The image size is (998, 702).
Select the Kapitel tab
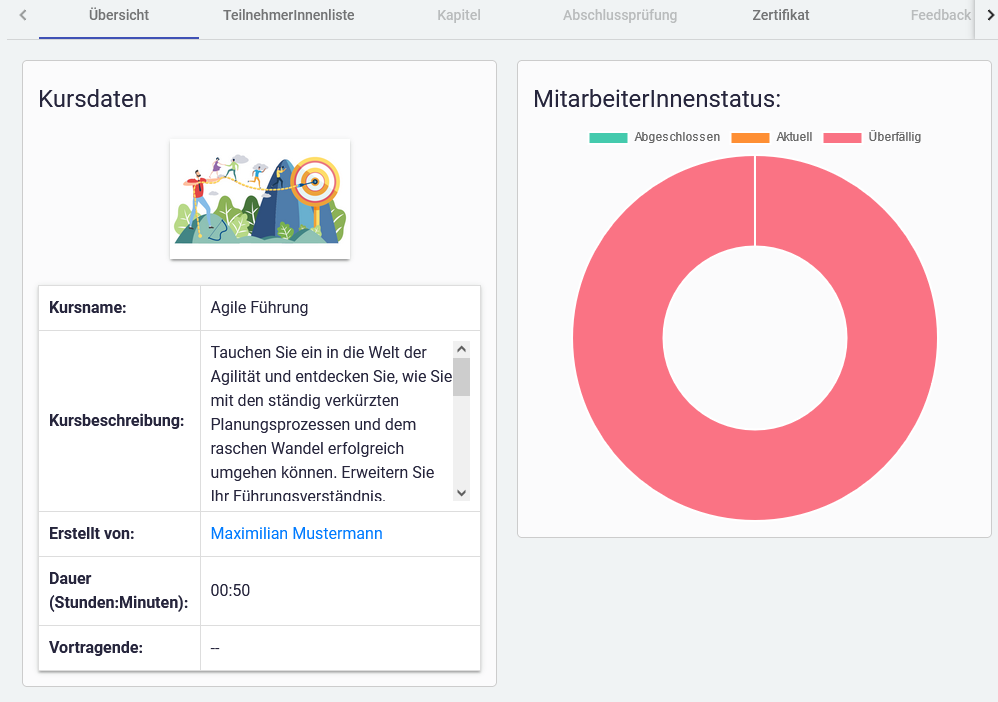point(459,16)
